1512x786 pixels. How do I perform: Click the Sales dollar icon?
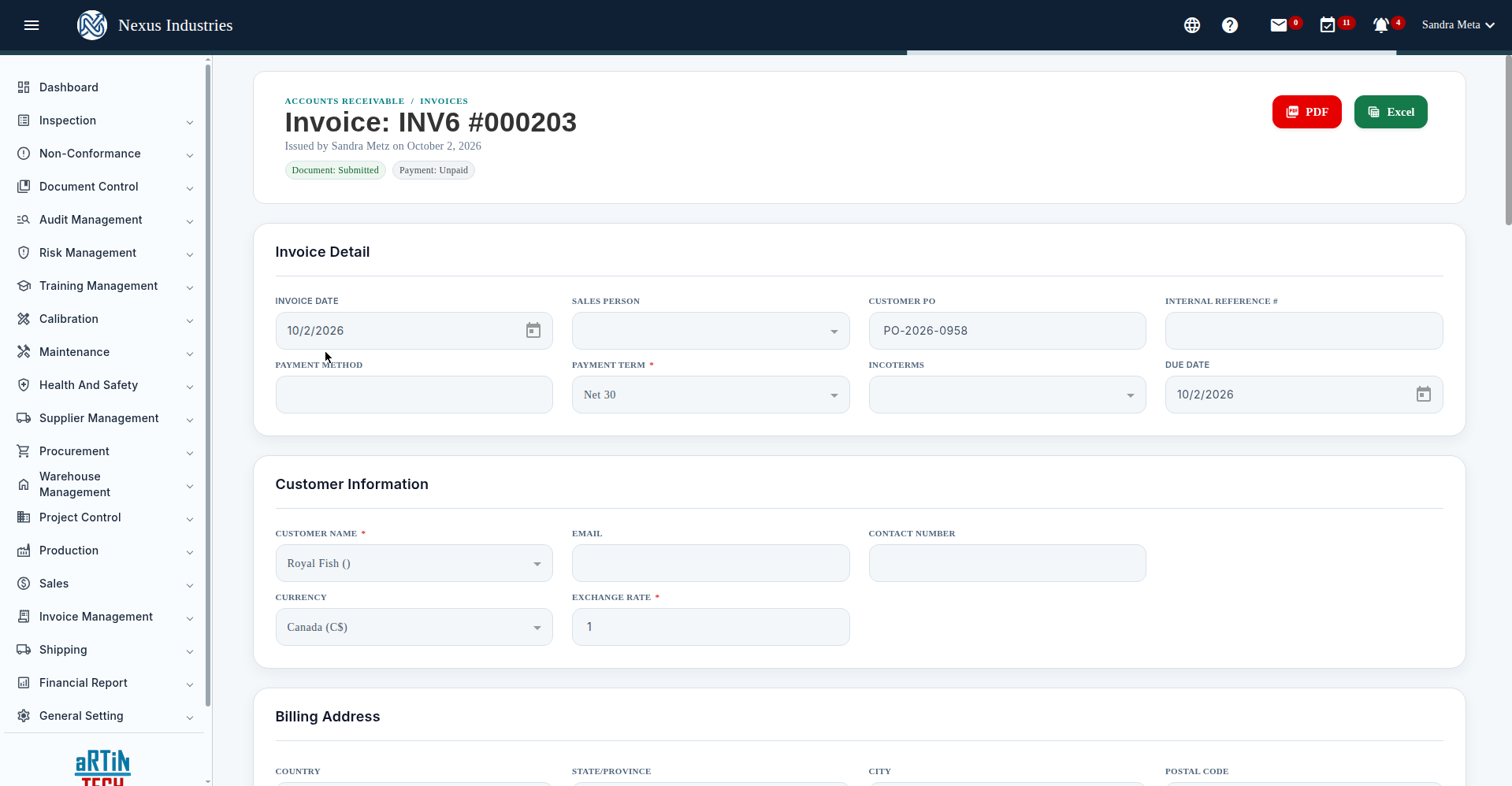point(24,584)
